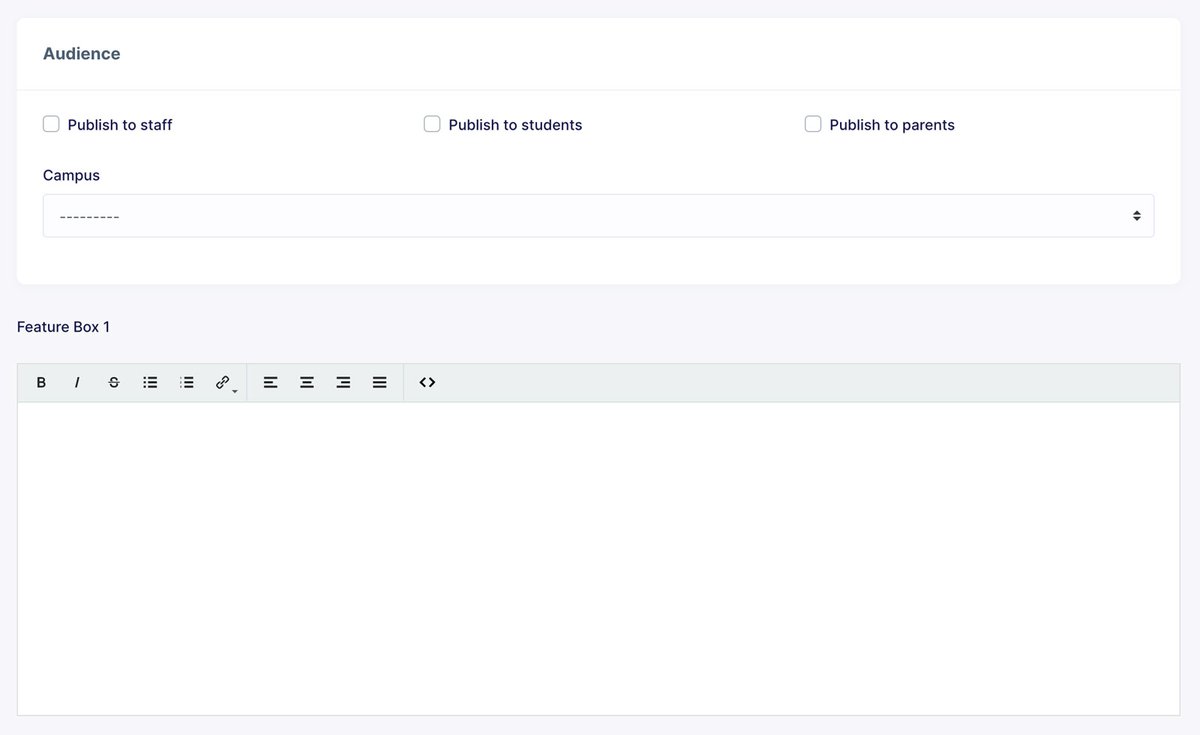Tick the Publish to students checkbox
The height and width of the screenshot is (735, 1200).
(x=432, y=124)
